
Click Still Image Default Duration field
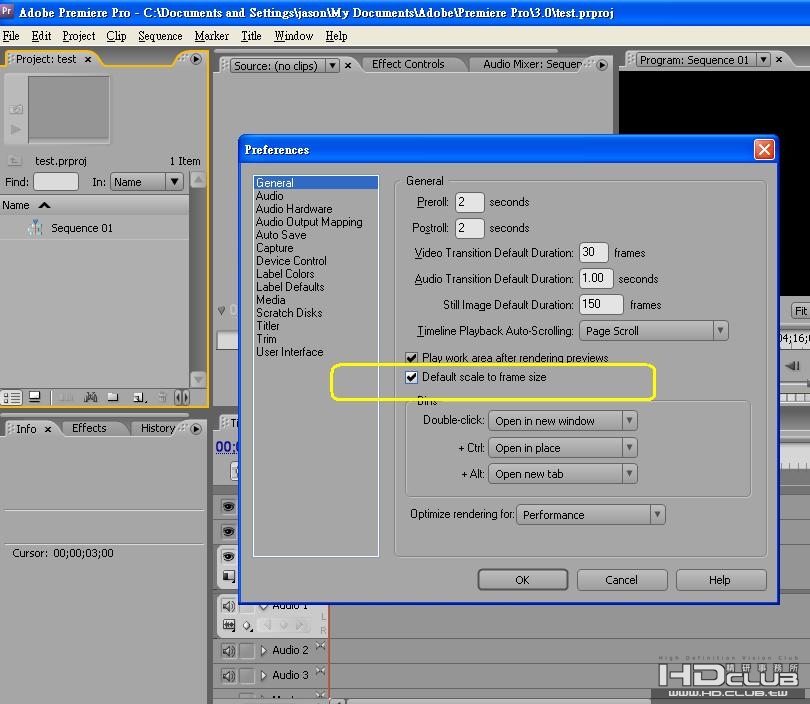coord(601,305)
